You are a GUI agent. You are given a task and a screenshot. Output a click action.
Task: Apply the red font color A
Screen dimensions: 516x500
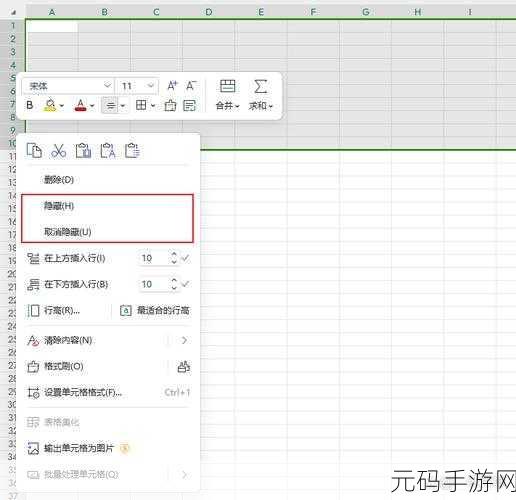81,105
